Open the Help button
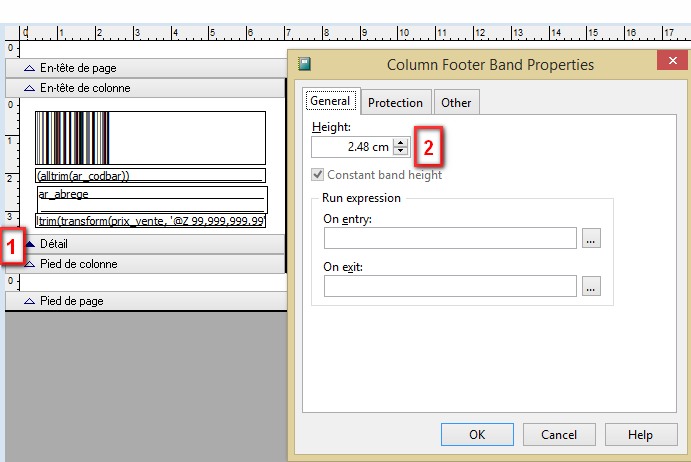 pyautogui.click(x=641, y=435)
